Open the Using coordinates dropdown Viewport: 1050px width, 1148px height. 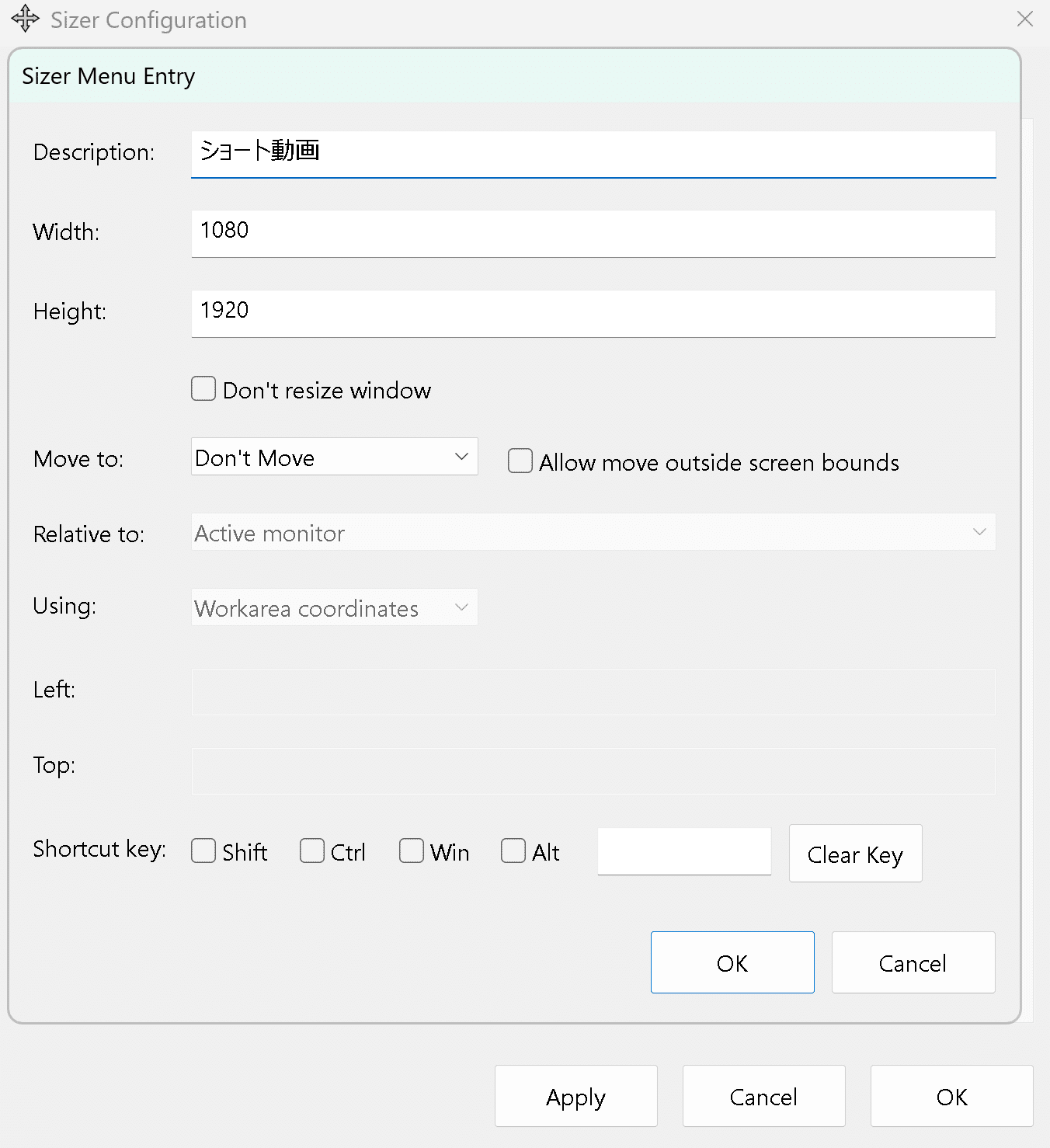[334, 607]
